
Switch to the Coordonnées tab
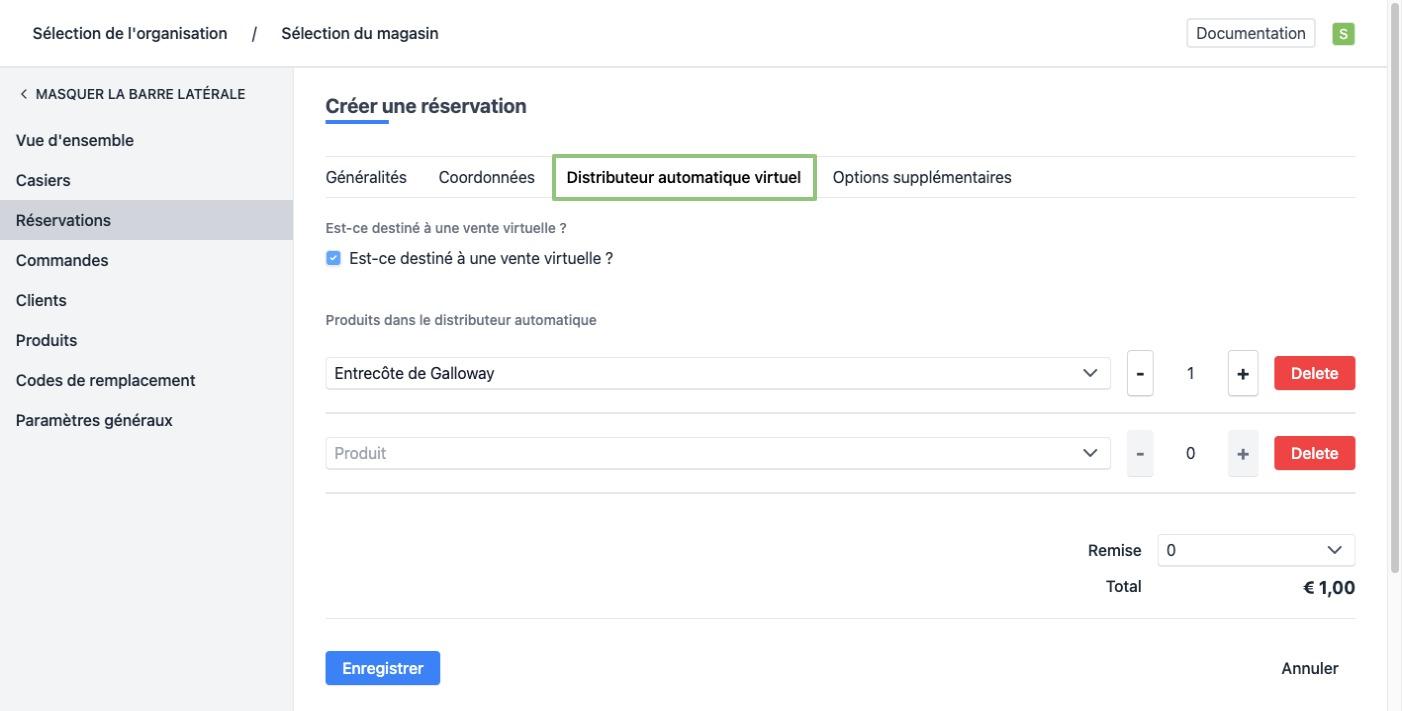click(x=486, y=177)
